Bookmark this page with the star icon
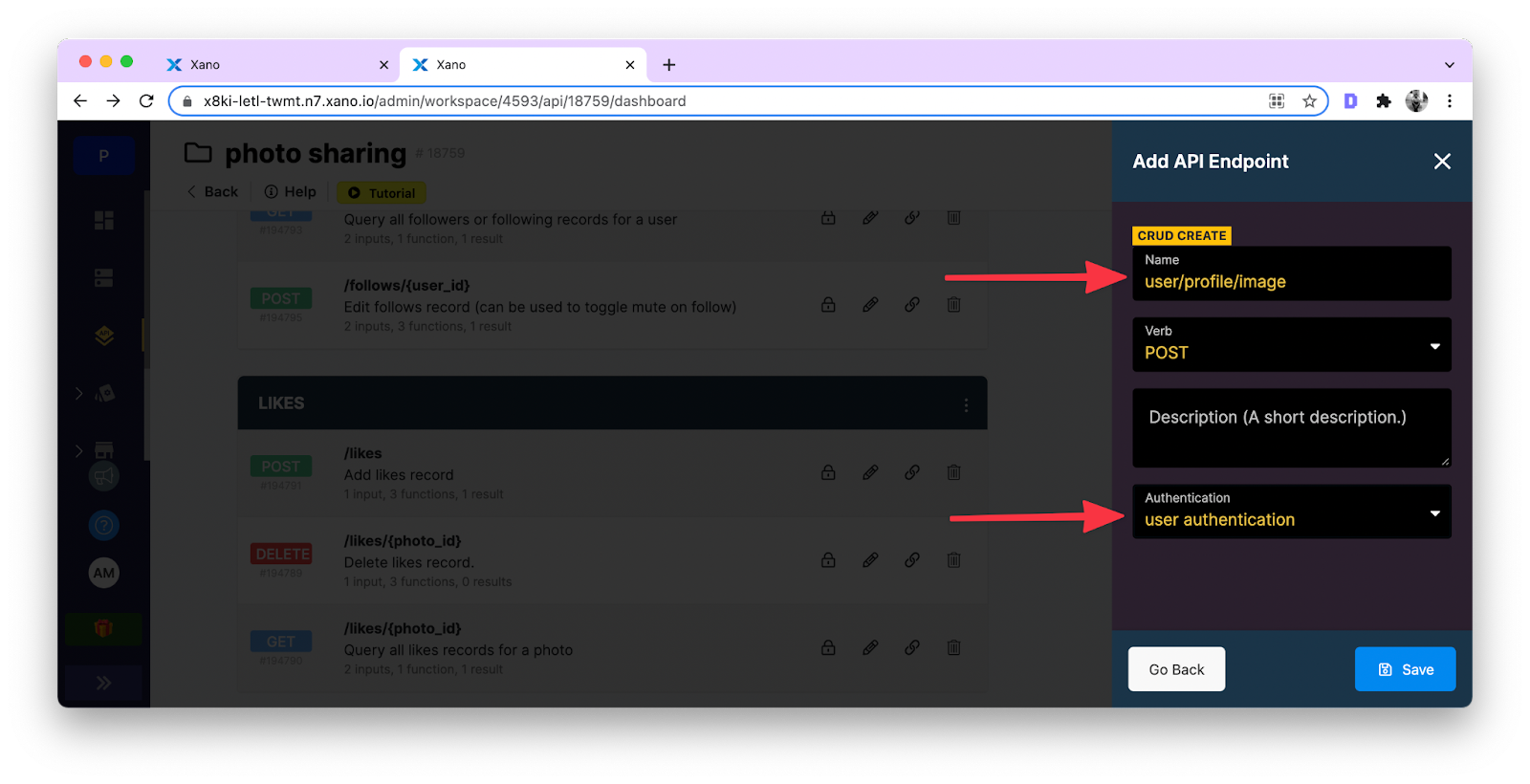This screenshot has width=1530, height=784. coord(1309,101)
